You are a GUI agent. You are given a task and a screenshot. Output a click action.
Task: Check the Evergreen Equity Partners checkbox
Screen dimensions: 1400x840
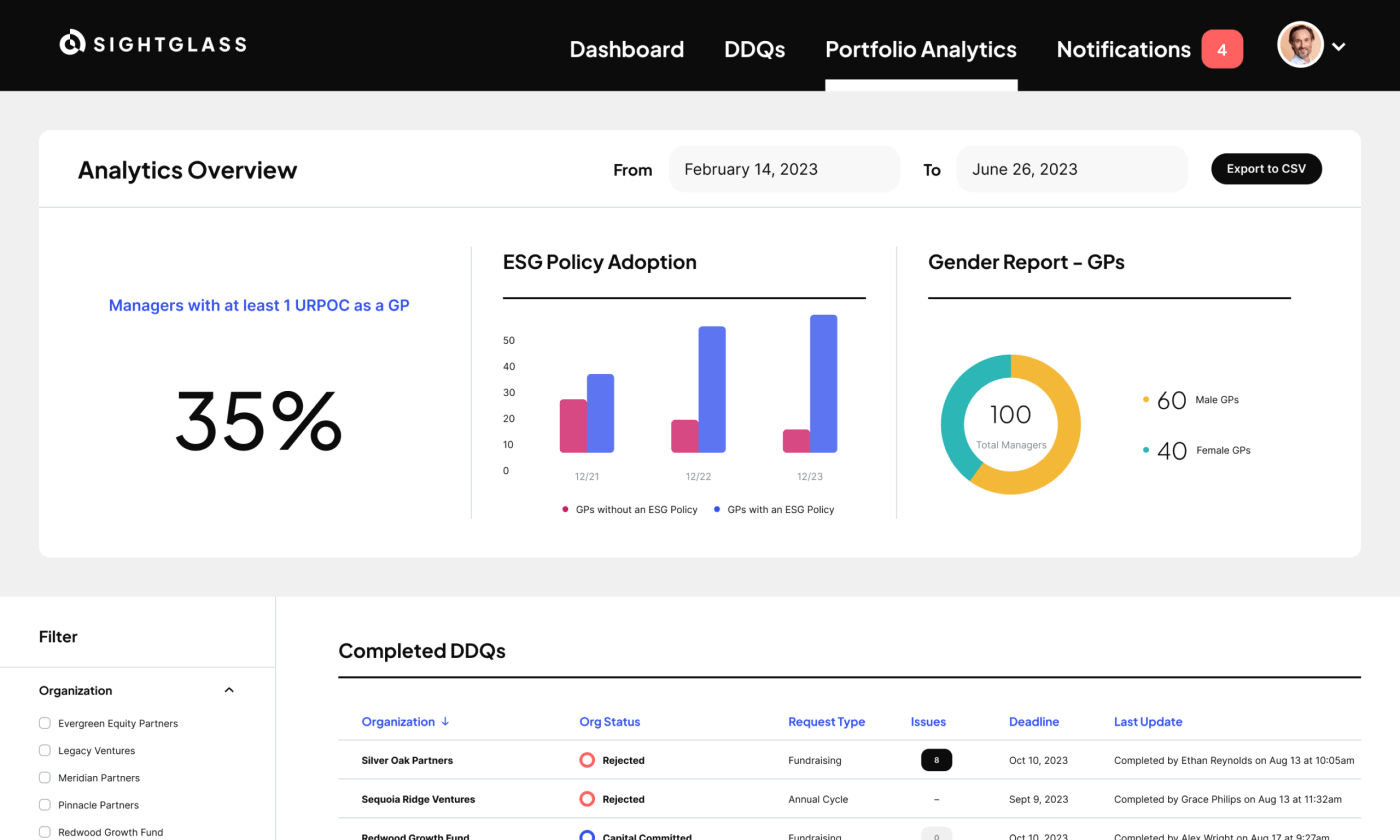point(44,723)
